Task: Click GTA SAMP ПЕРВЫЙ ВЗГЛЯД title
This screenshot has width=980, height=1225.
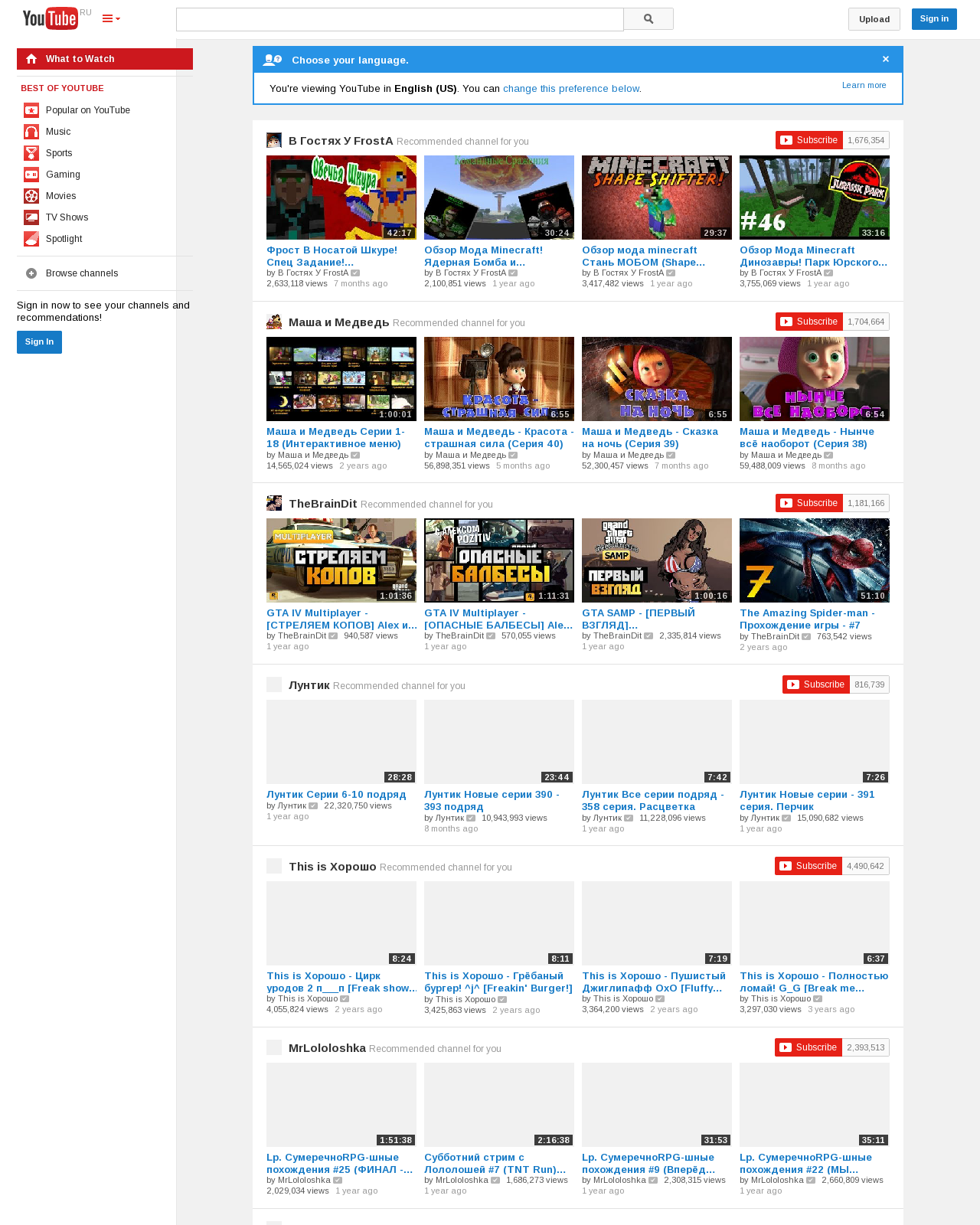Action: pyautogui.click(x=639, y=619)
